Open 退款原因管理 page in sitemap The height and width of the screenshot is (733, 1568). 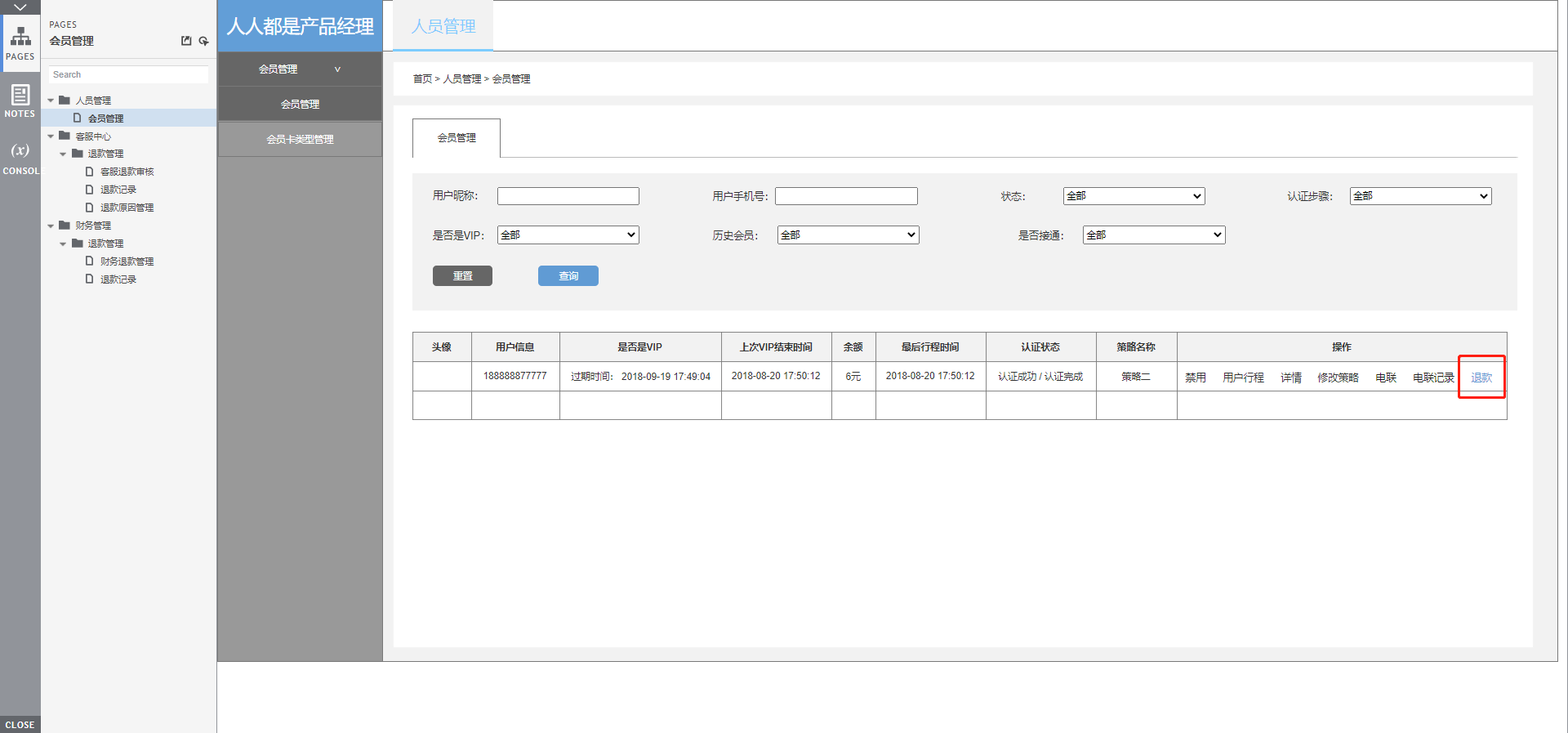(127, 208)
